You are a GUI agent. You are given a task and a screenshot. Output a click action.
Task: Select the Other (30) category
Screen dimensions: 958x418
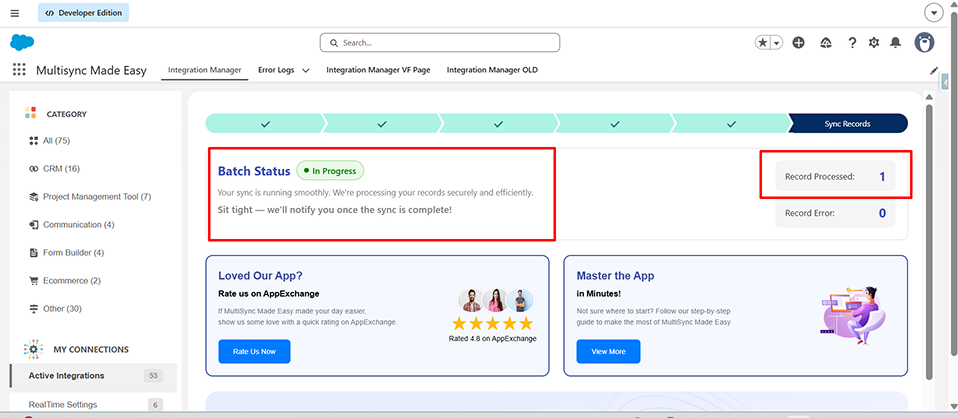pos(62,309)
